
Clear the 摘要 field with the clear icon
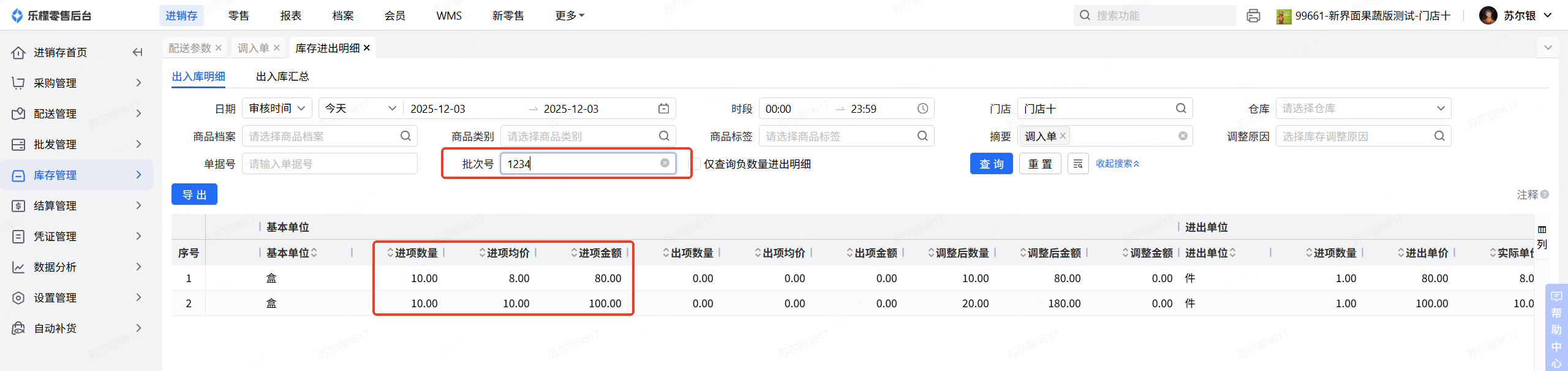1183,136
